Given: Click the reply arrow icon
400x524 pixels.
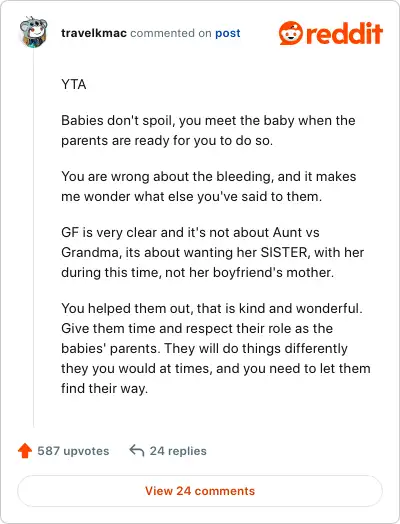Looking at the screenshot, I should [x=137, y=450].
